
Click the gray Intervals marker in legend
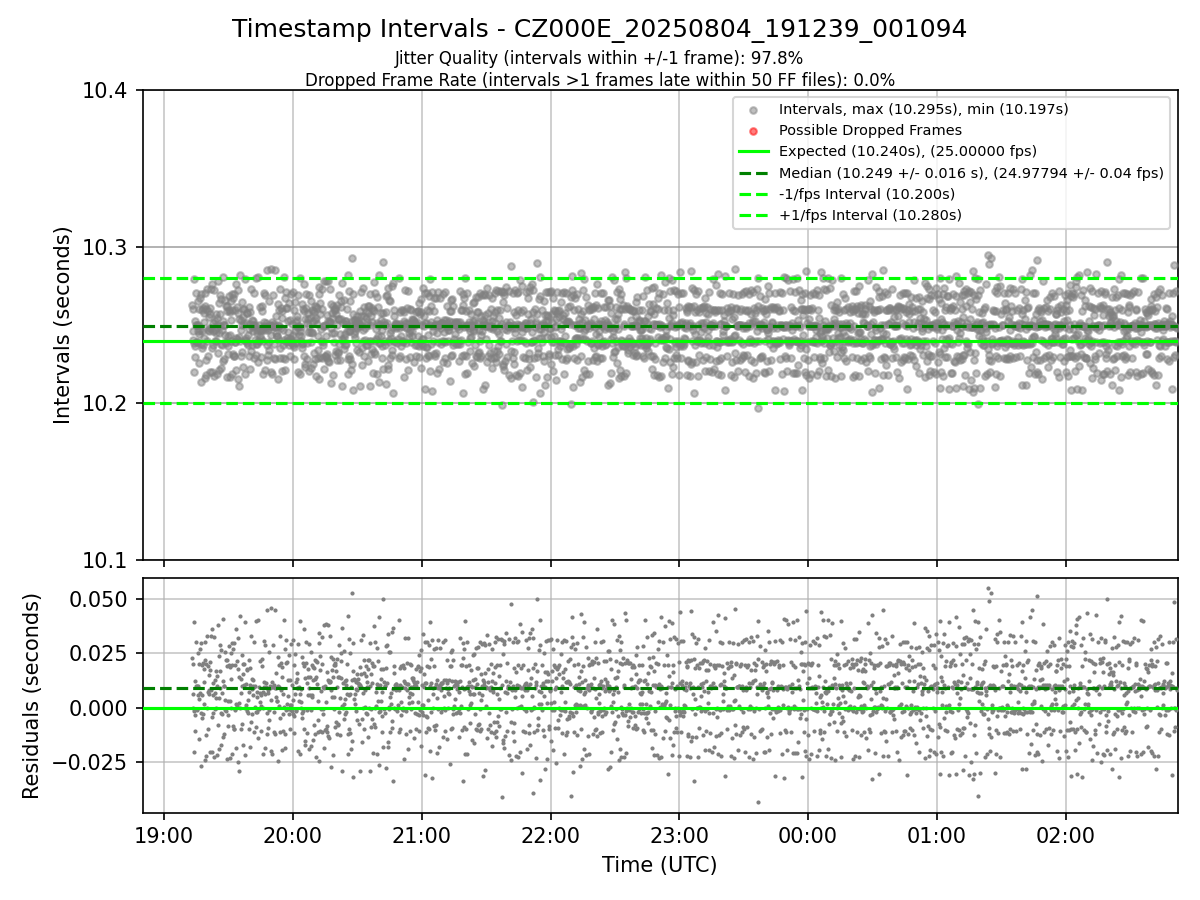click(x=754, y=110)
